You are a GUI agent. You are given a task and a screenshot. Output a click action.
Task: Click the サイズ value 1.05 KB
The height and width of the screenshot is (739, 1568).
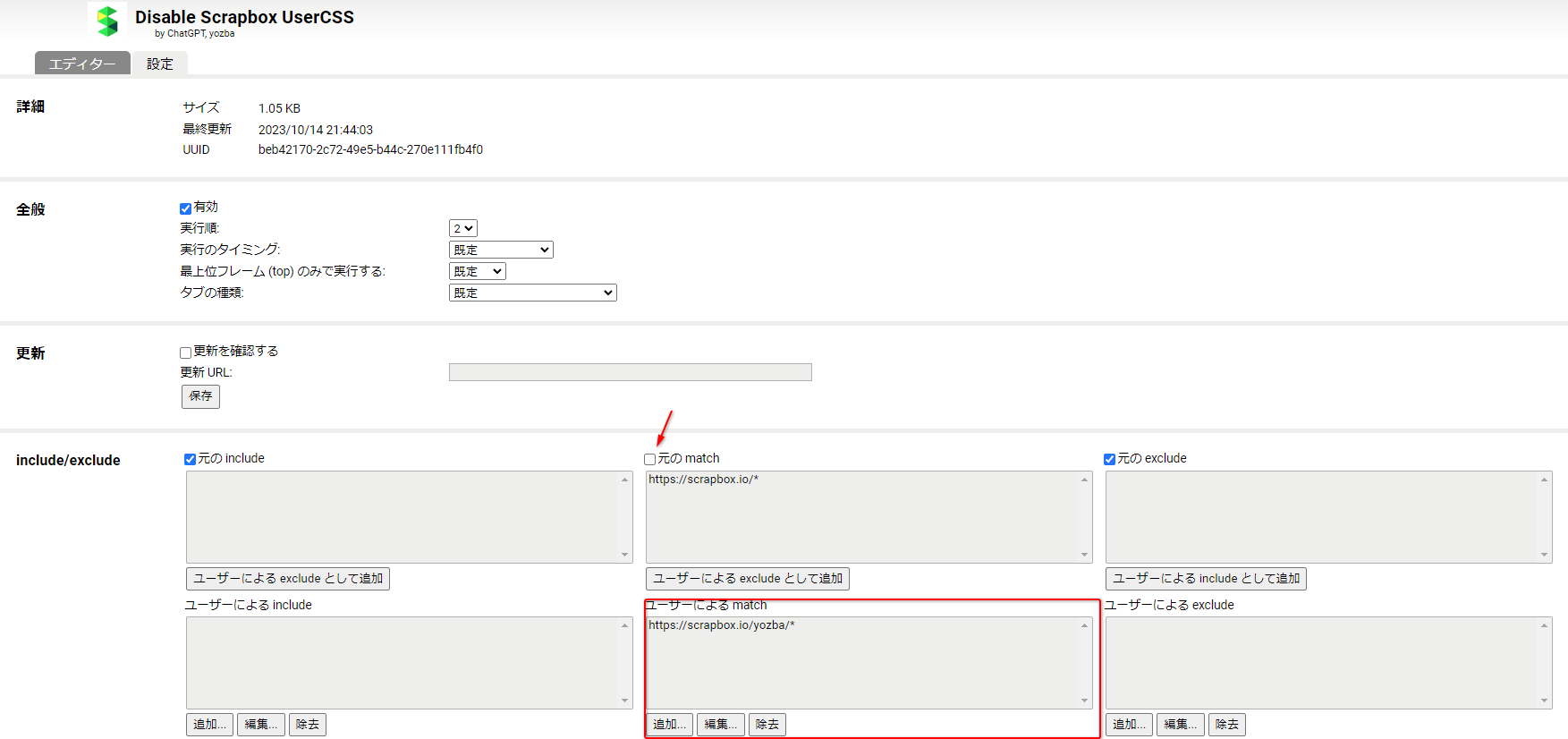coord(280,108)
